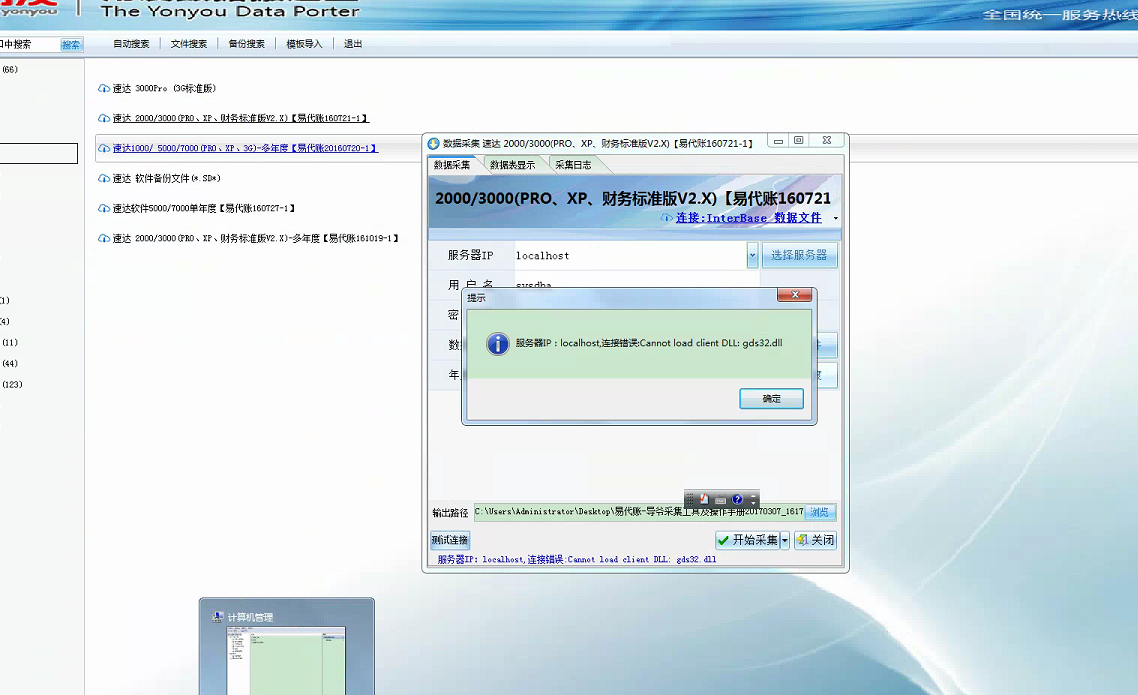Click the 服务器IP field showing localhost
Screen dimensions: 1138x695
pyautogui.click(x=630, y=255)
